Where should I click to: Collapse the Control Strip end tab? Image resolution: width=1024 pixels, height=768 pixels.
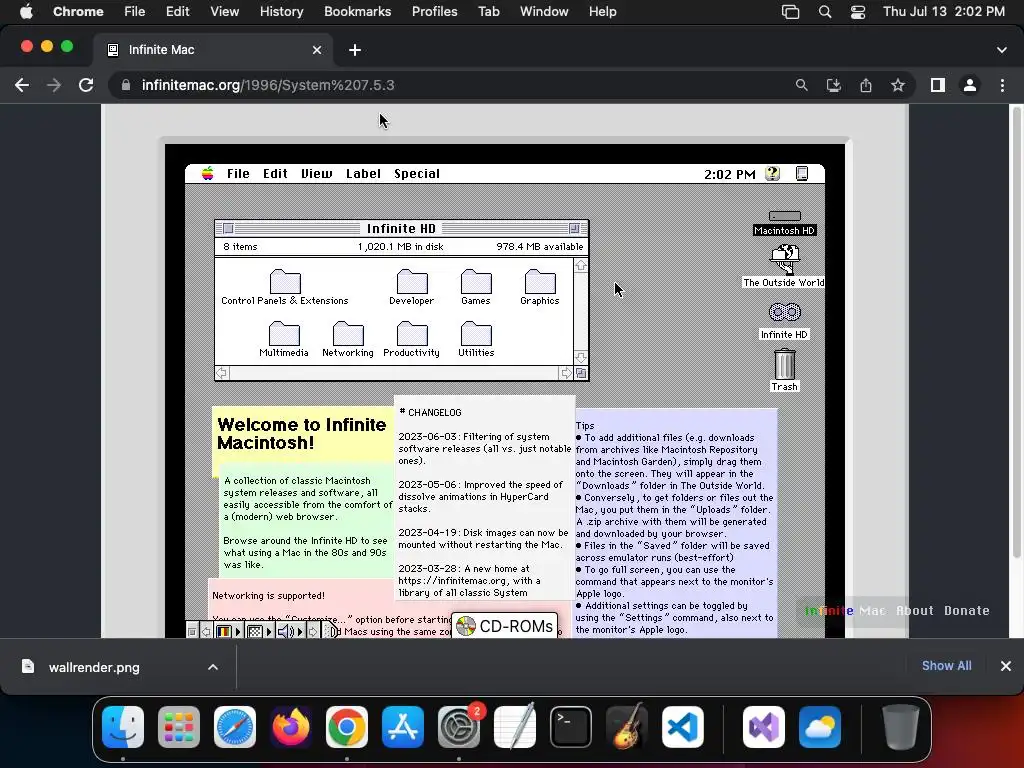click(x=331, y=632)
